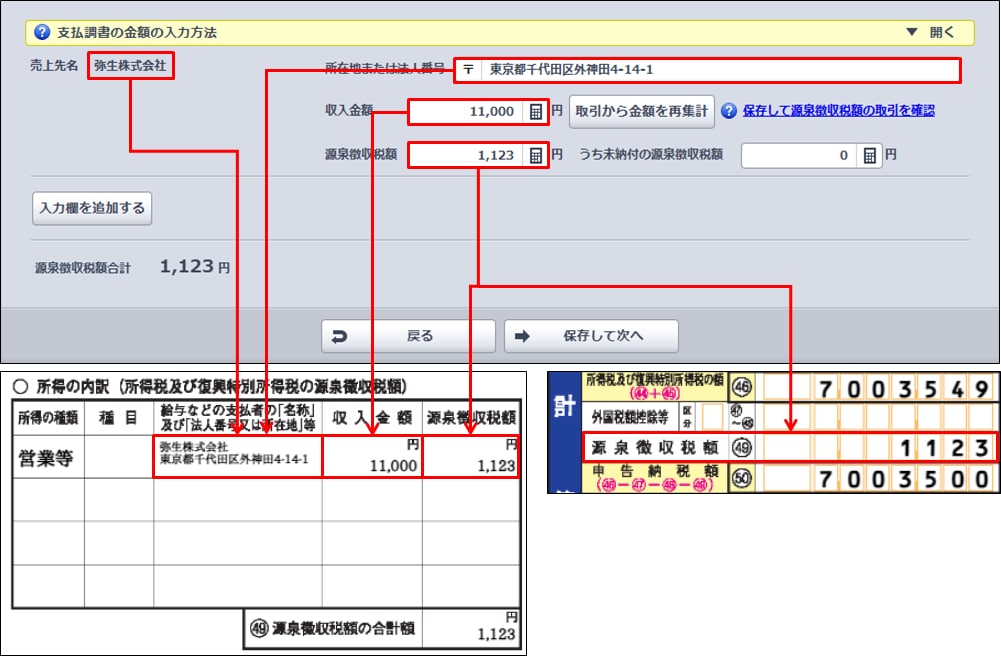
Task: Open the 保存して源泉徴収税額の取引を確認 link
Action: point(839,111)
